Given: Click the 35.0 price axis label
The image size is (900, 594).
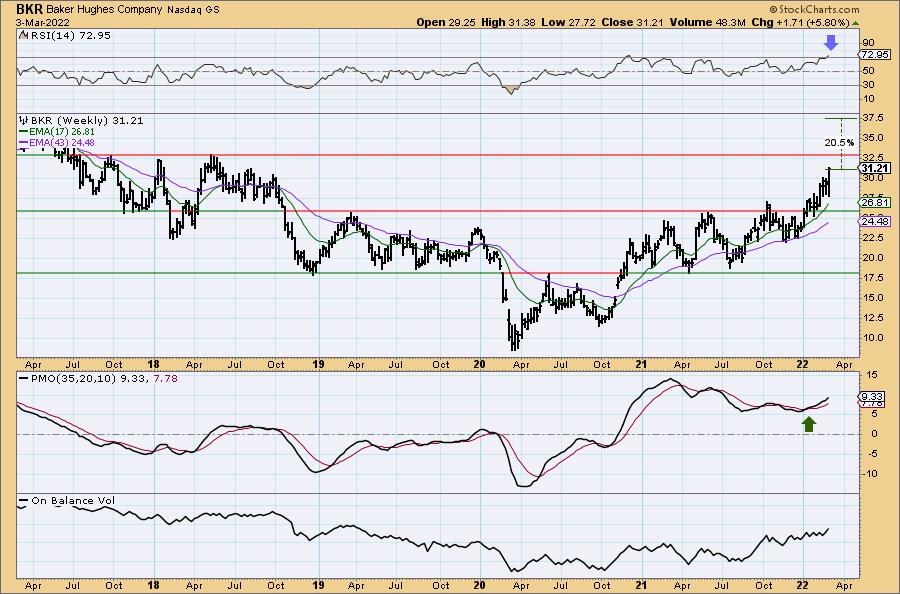Looking at the screenshot, I should click(871, 138).
